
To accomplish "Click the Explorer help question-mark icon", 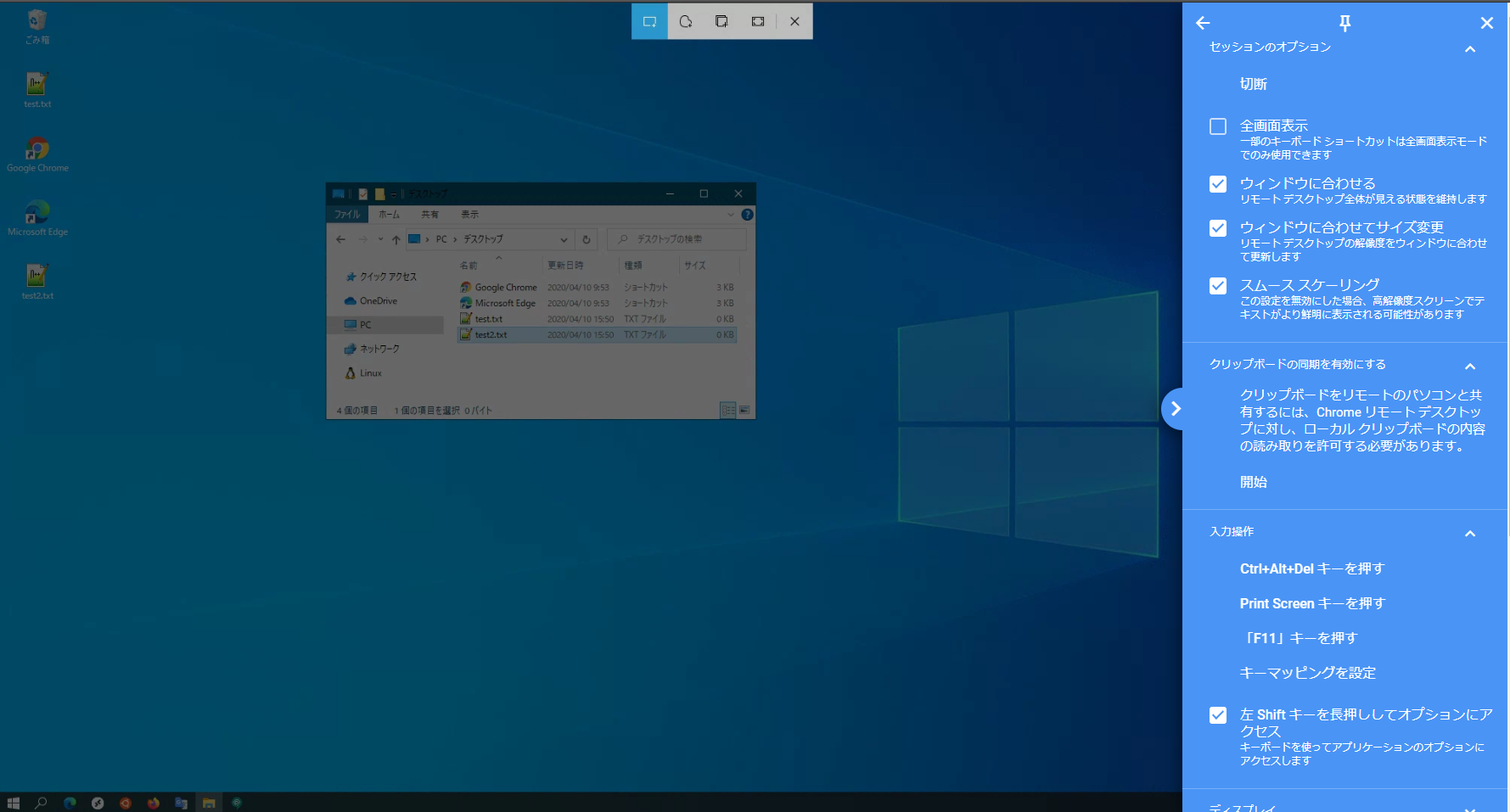I will (x=747, y=215).
